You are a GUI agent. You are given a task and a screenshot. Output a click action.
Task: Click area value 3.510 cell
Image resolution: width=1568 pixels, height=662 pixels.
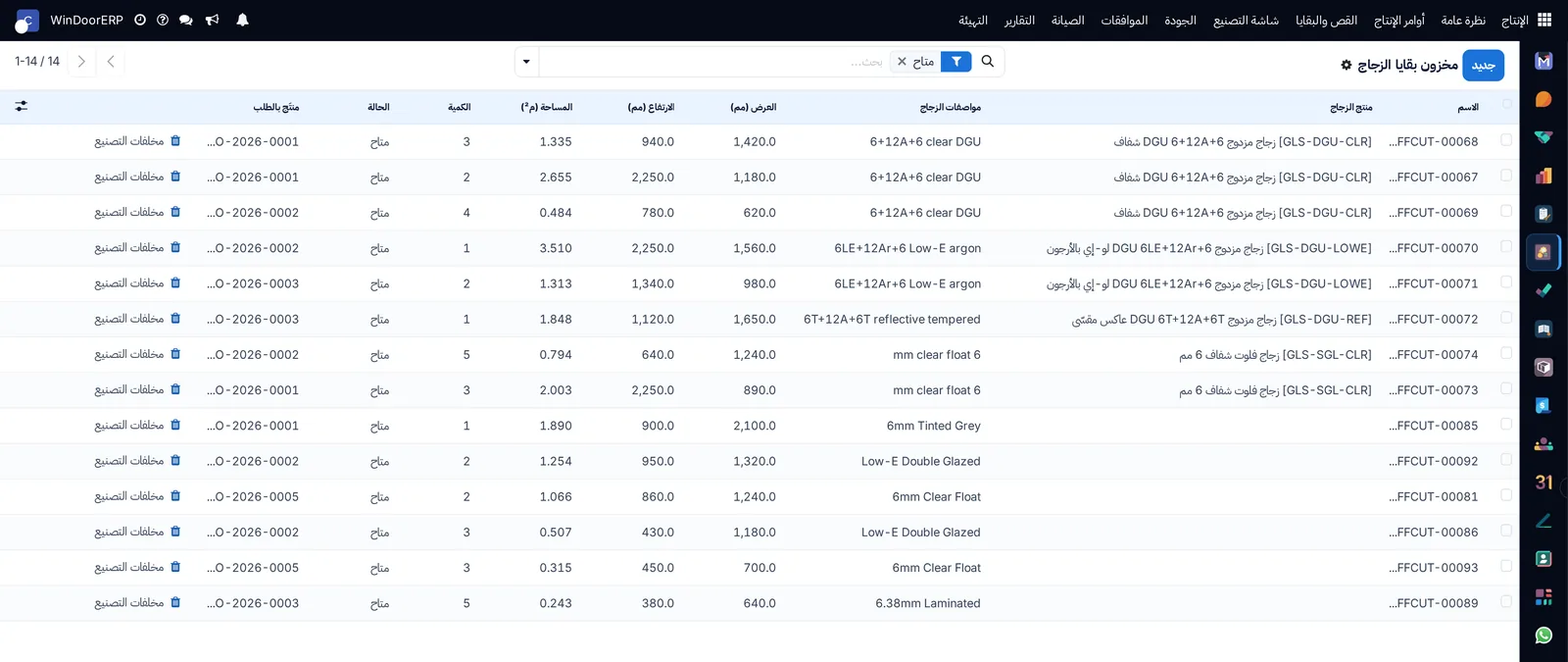click(555, 248)
